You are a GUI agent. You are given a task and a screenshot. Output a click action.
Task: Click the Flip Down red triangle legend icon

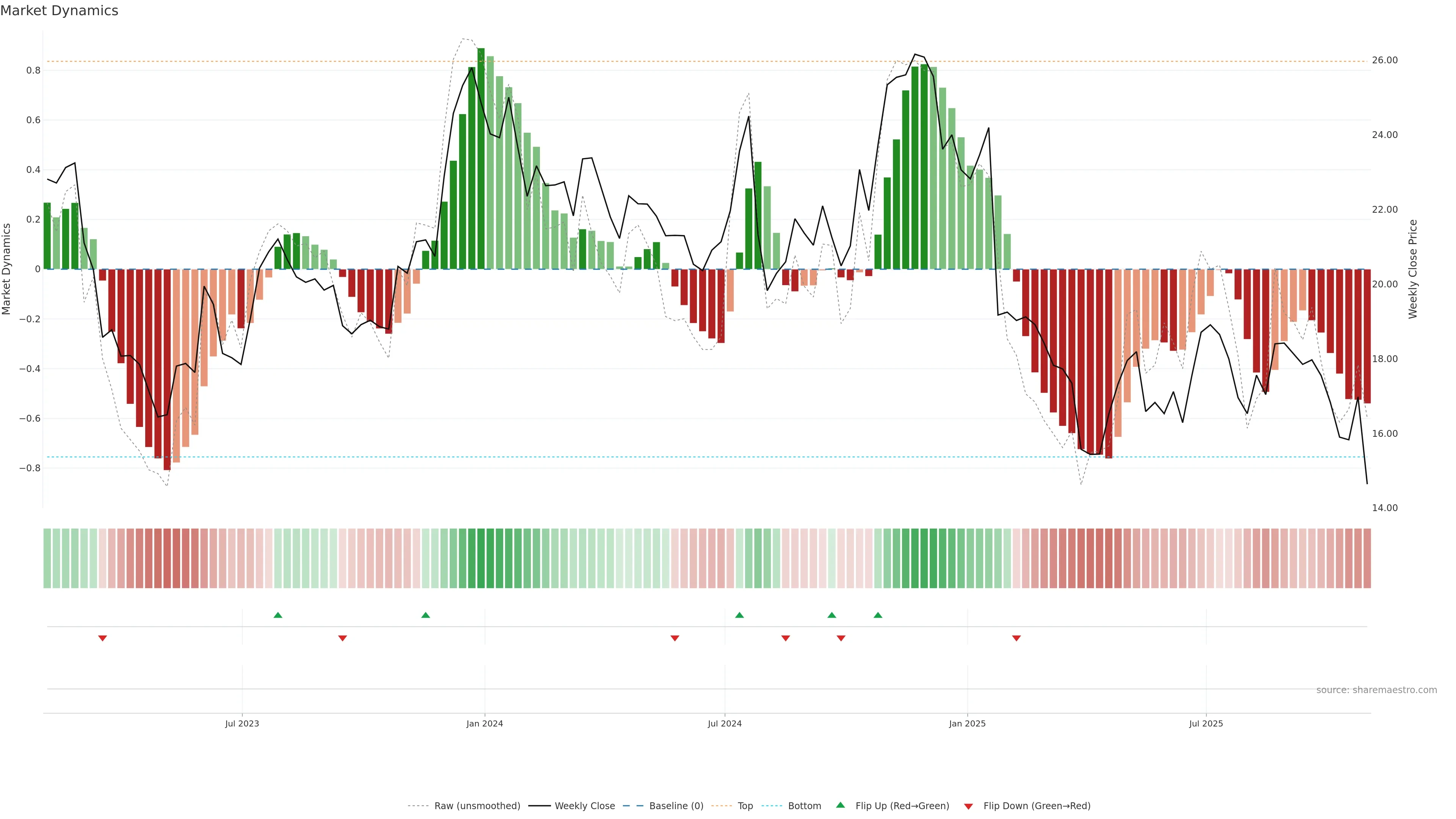(968, 806)
